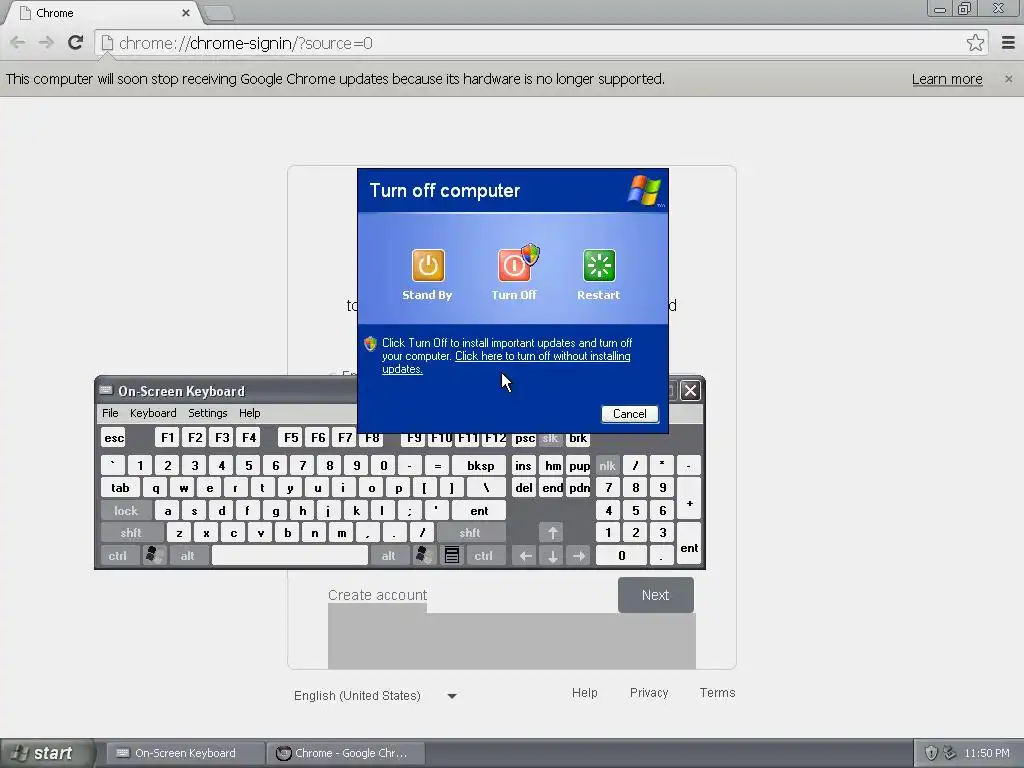
Task: Click the bksp key on On-Screen Keyboard
Action: [x=480, y=466]
